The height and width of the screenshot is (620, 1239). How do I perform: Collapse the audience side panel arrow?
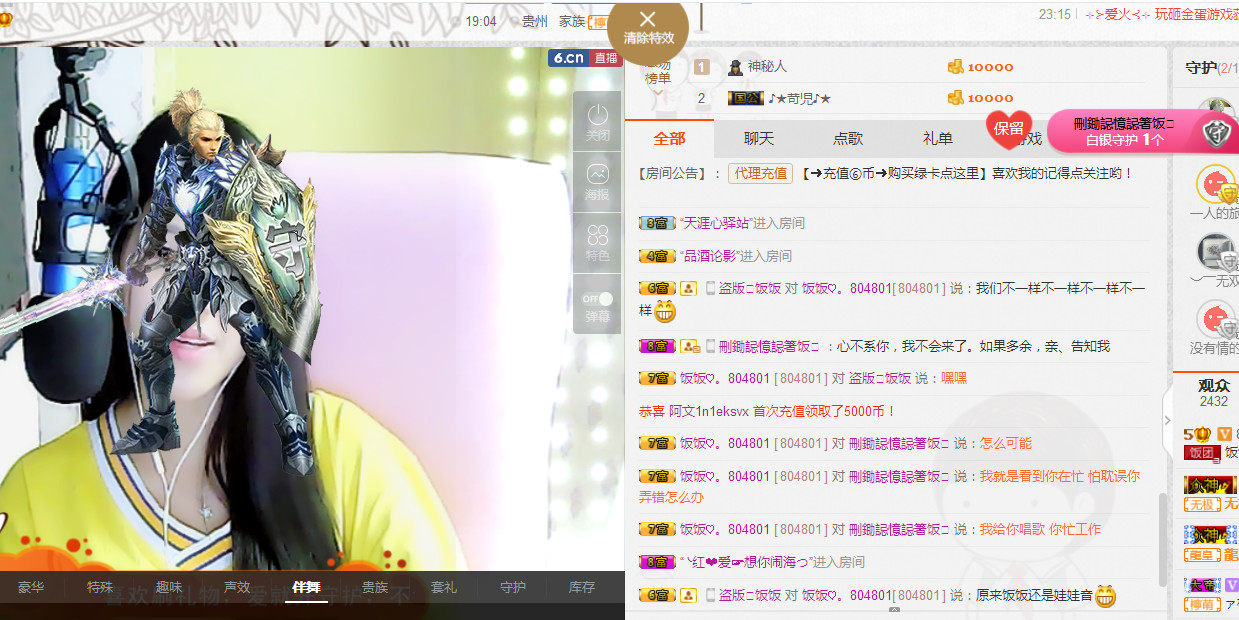pyautogui.click(x=1167, y=421)
